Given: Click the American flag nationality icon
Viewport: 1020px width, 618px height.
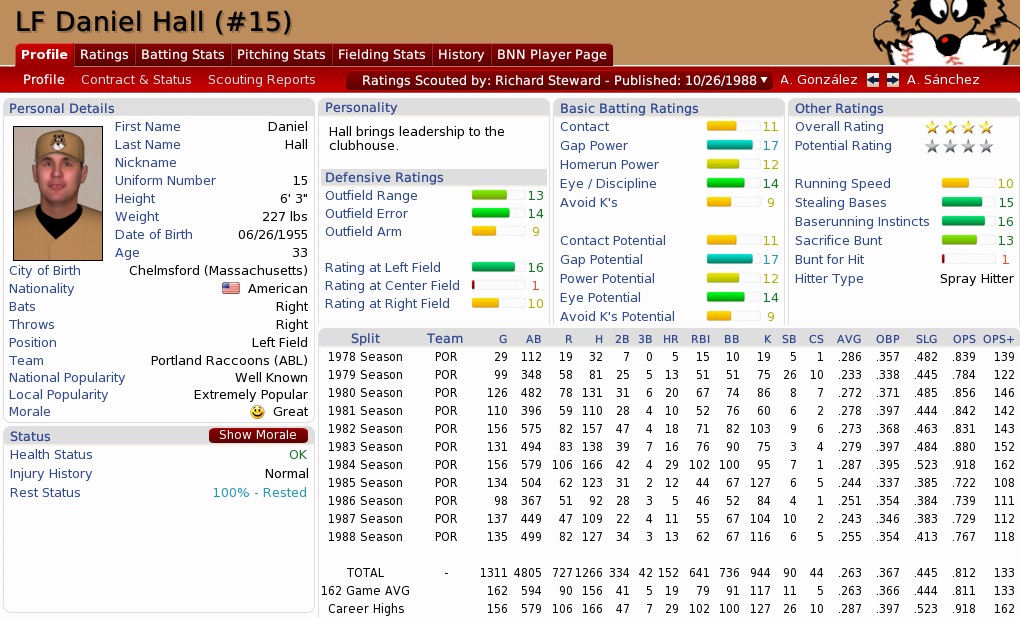Looking at the screenshot, I should point(231,289).
